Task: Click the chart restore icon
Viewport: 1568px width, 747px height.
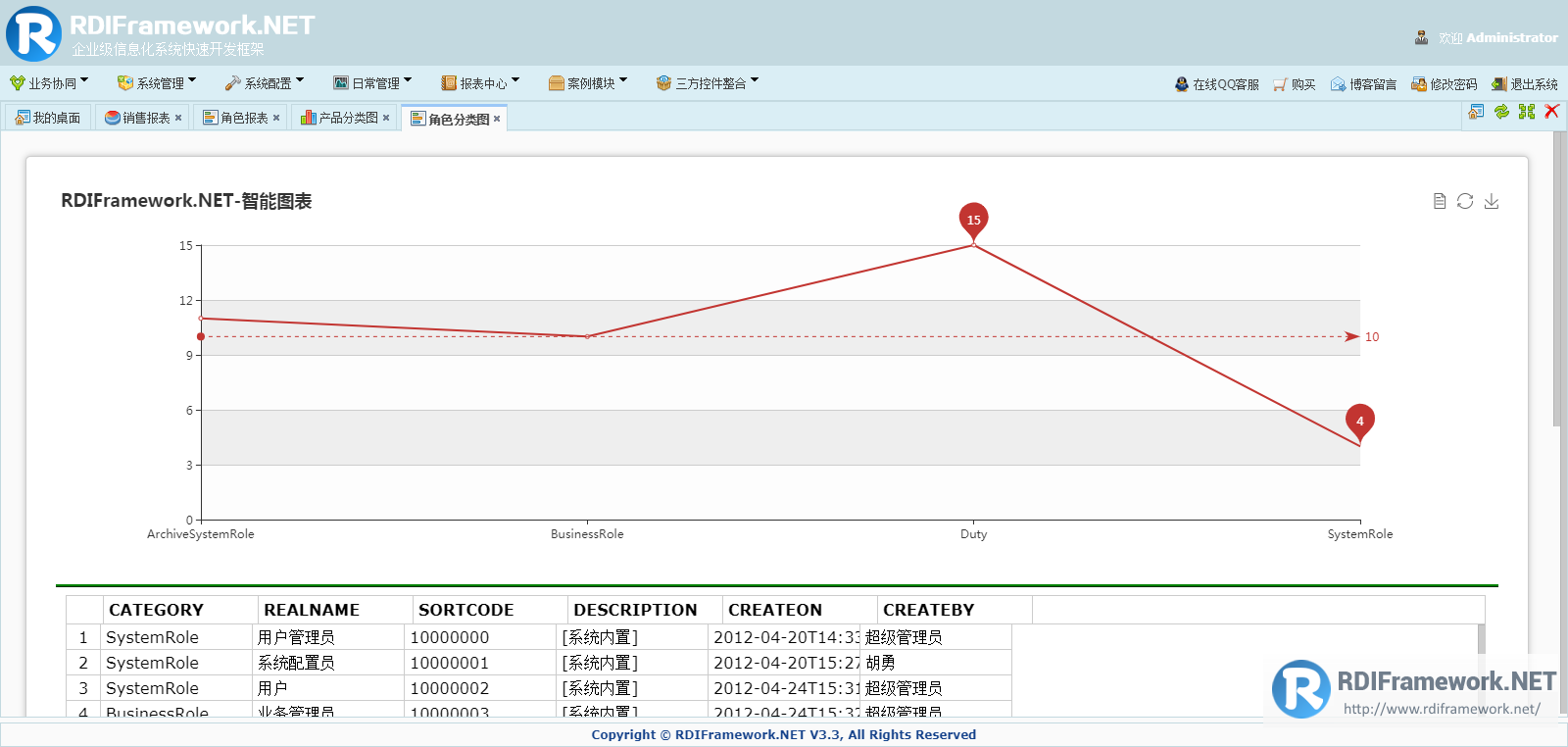Action: coord(1465,201)
